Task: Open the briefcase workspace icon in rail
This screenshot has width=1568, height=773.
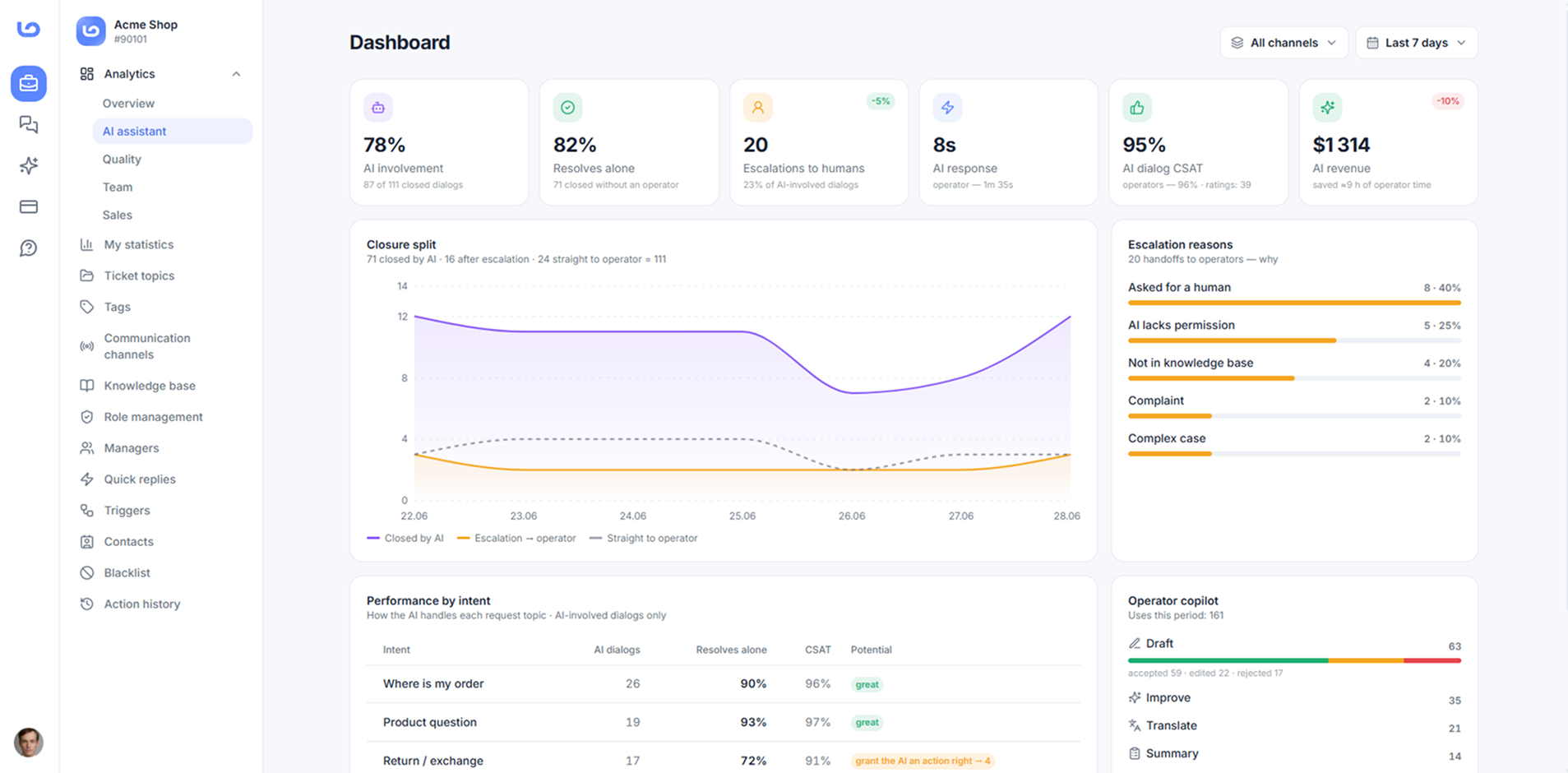Action: 29,84
